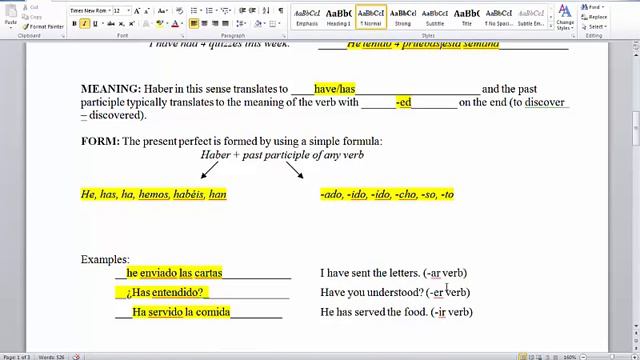
Task: Click the word count in status bar
Action: click(x=51, y=357)
